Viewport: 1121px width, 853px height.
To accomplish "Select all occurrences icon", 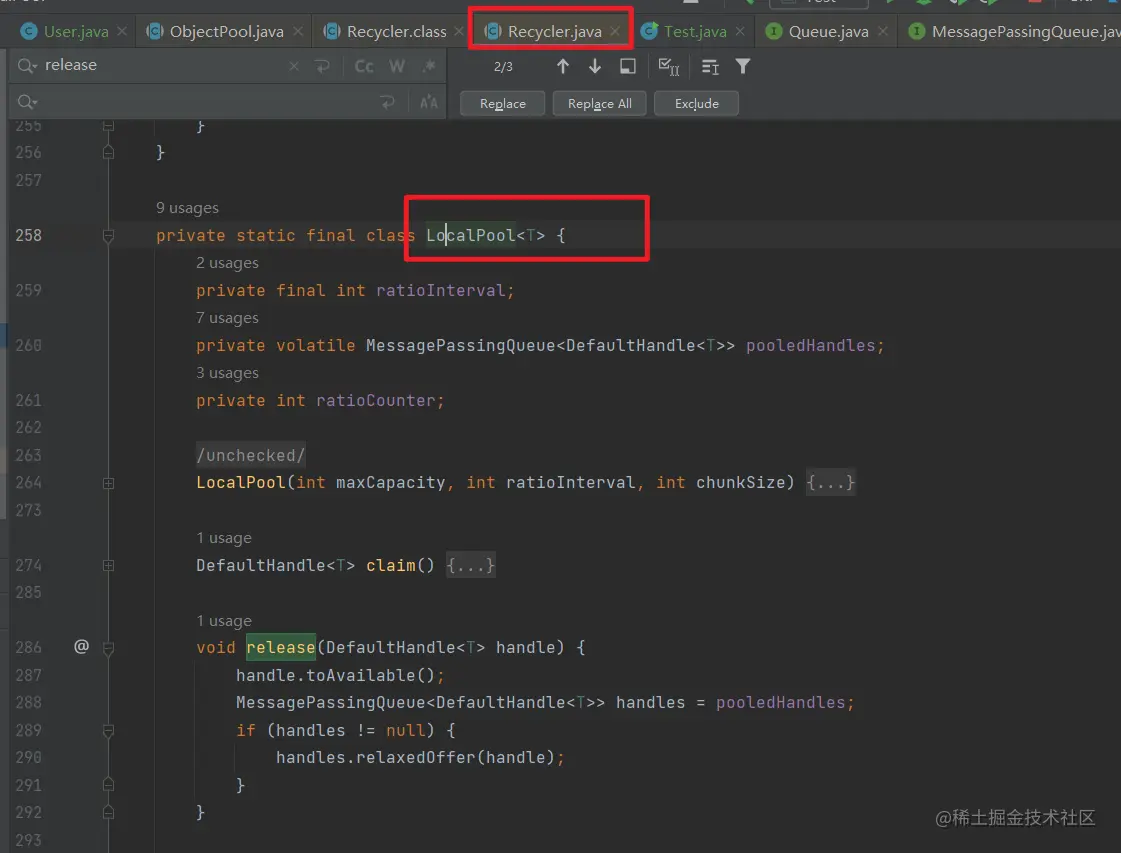I will click(x=668, y=66).
